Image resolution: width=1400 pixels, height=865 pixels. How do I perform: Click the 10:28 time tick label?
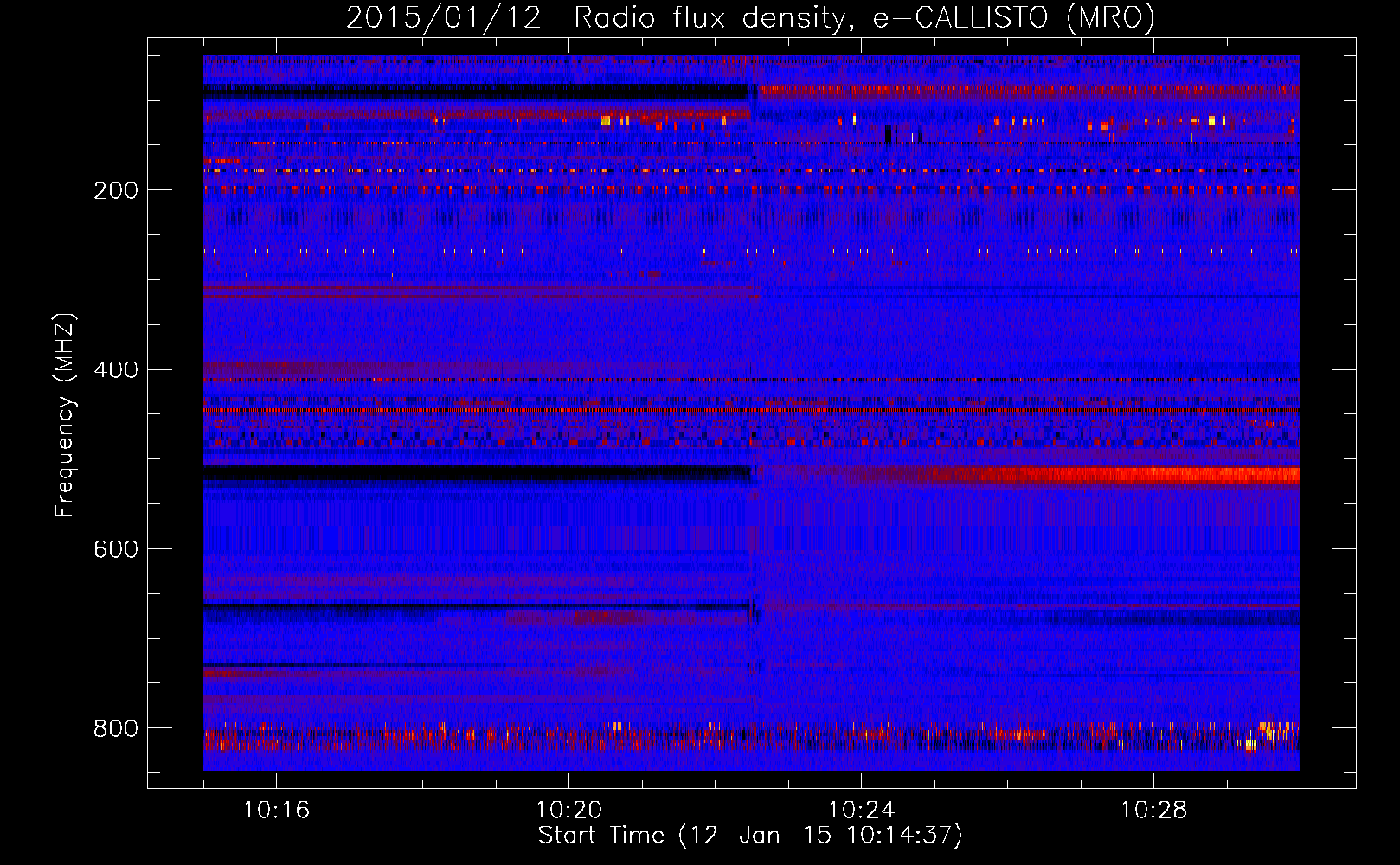pos(1153,810)
